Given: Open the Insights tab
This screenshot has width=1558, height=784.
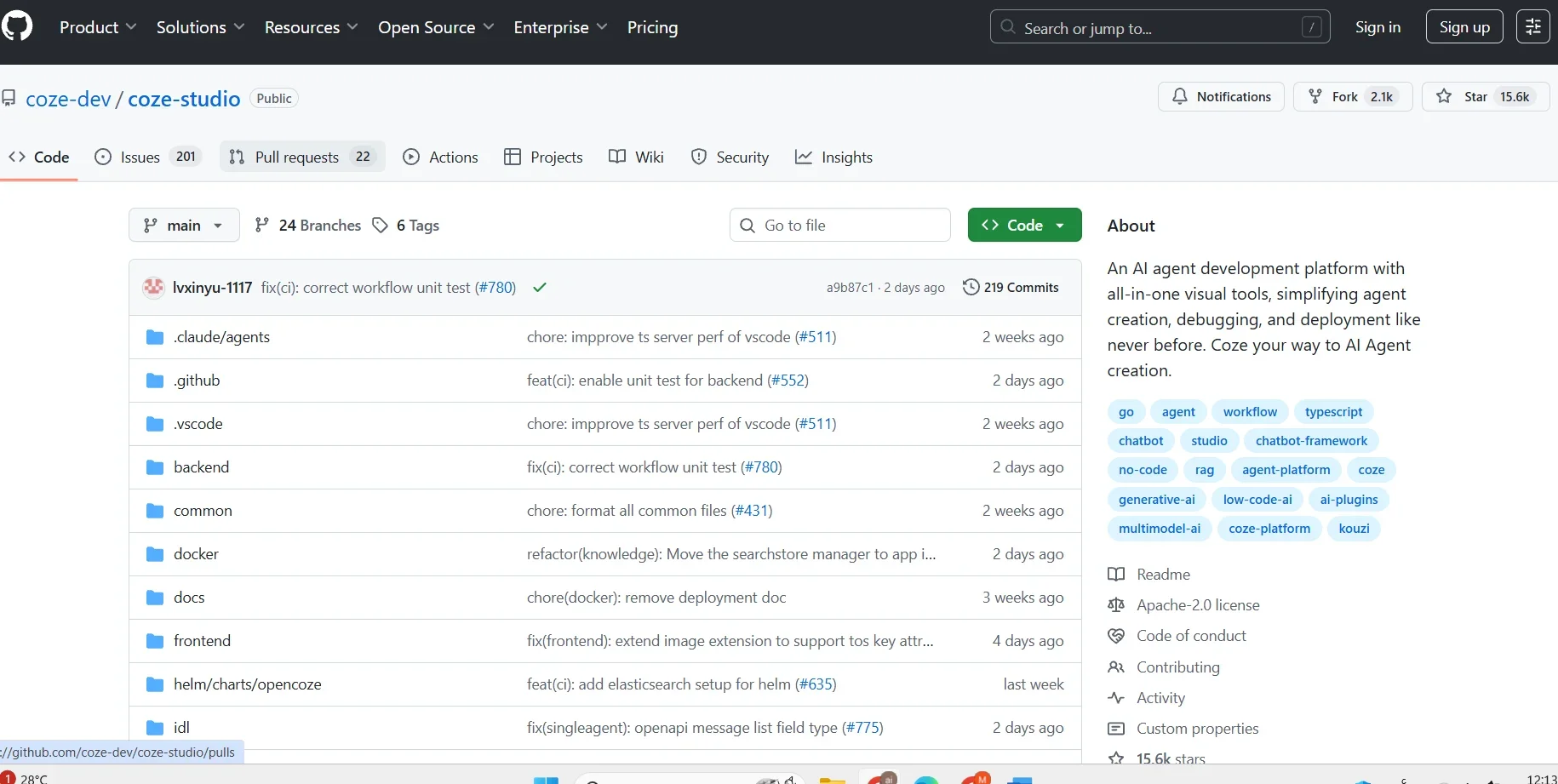Looking at the screenshot, I should tap(834, 157).
